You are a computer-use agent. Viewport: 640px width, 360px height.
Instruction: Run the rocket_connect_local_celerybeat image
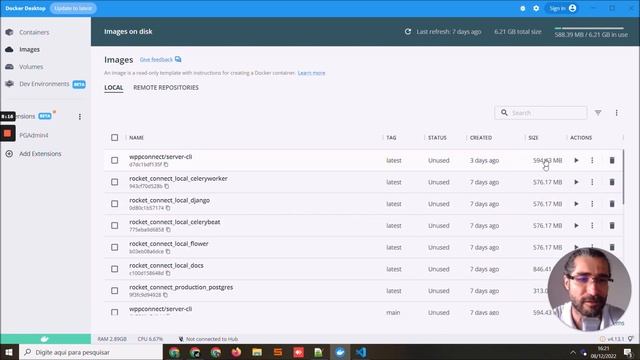click(576, 225)
